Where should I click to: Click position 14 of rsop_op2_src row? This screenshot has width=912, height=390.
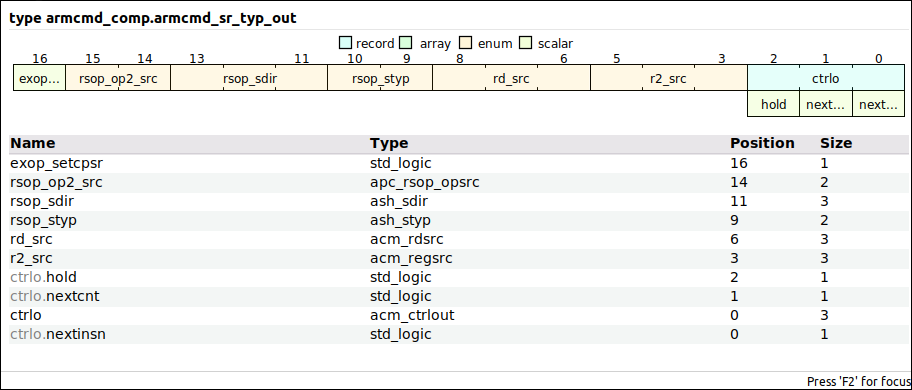[739, 183]
